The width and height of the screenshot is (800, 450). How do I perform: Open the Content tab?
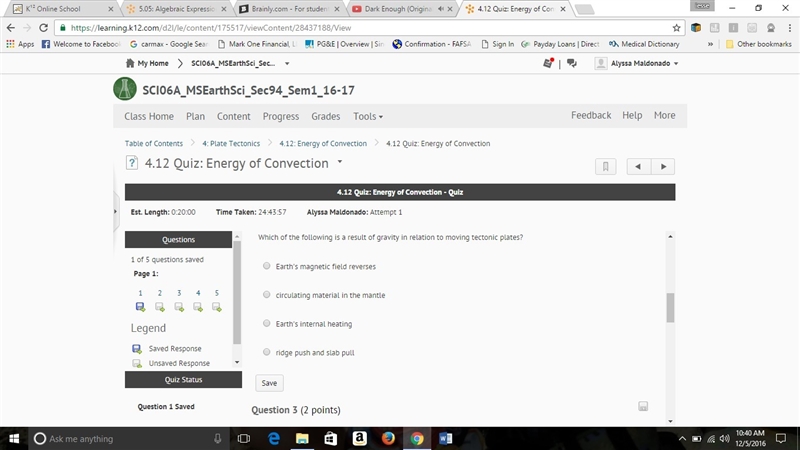pos(234,116)
